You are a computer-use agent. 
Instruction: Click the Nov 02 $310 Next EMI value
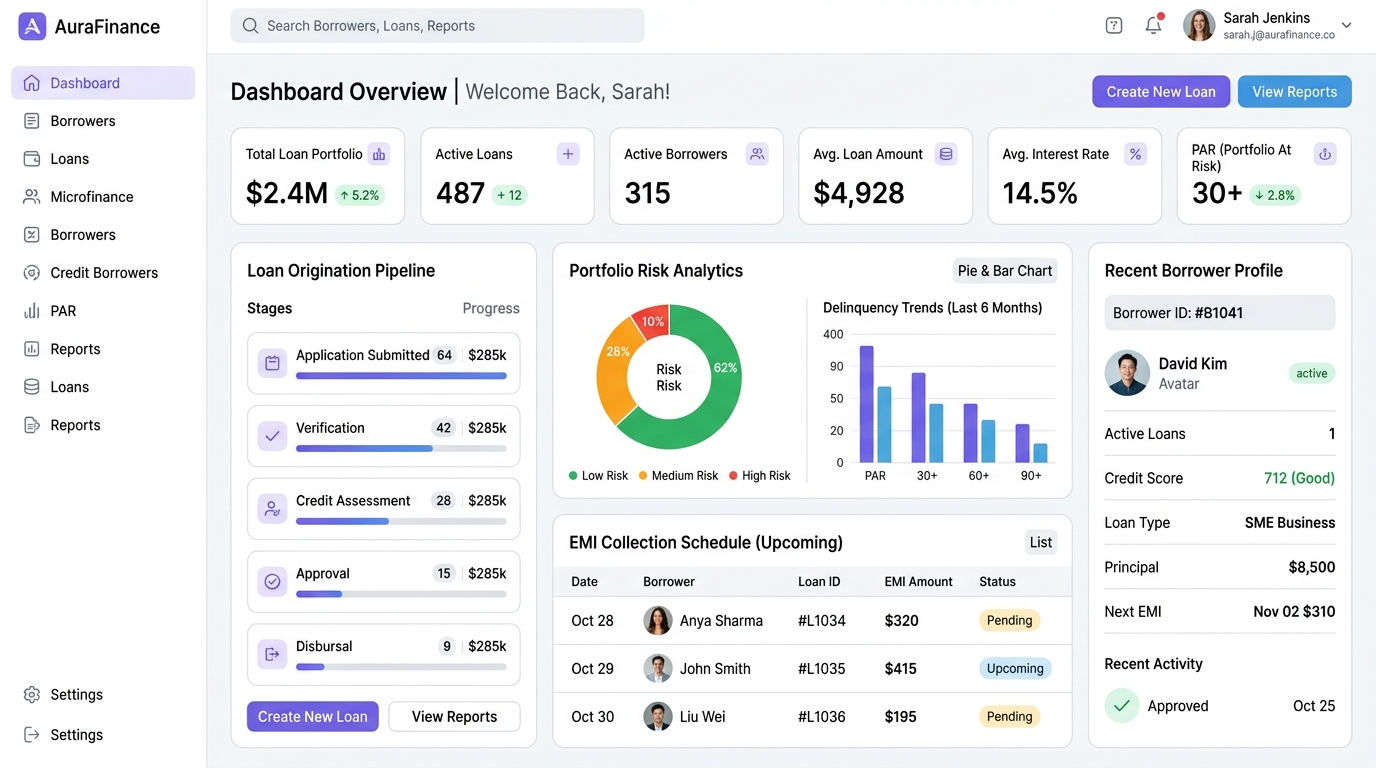(x=1294, y=611)
